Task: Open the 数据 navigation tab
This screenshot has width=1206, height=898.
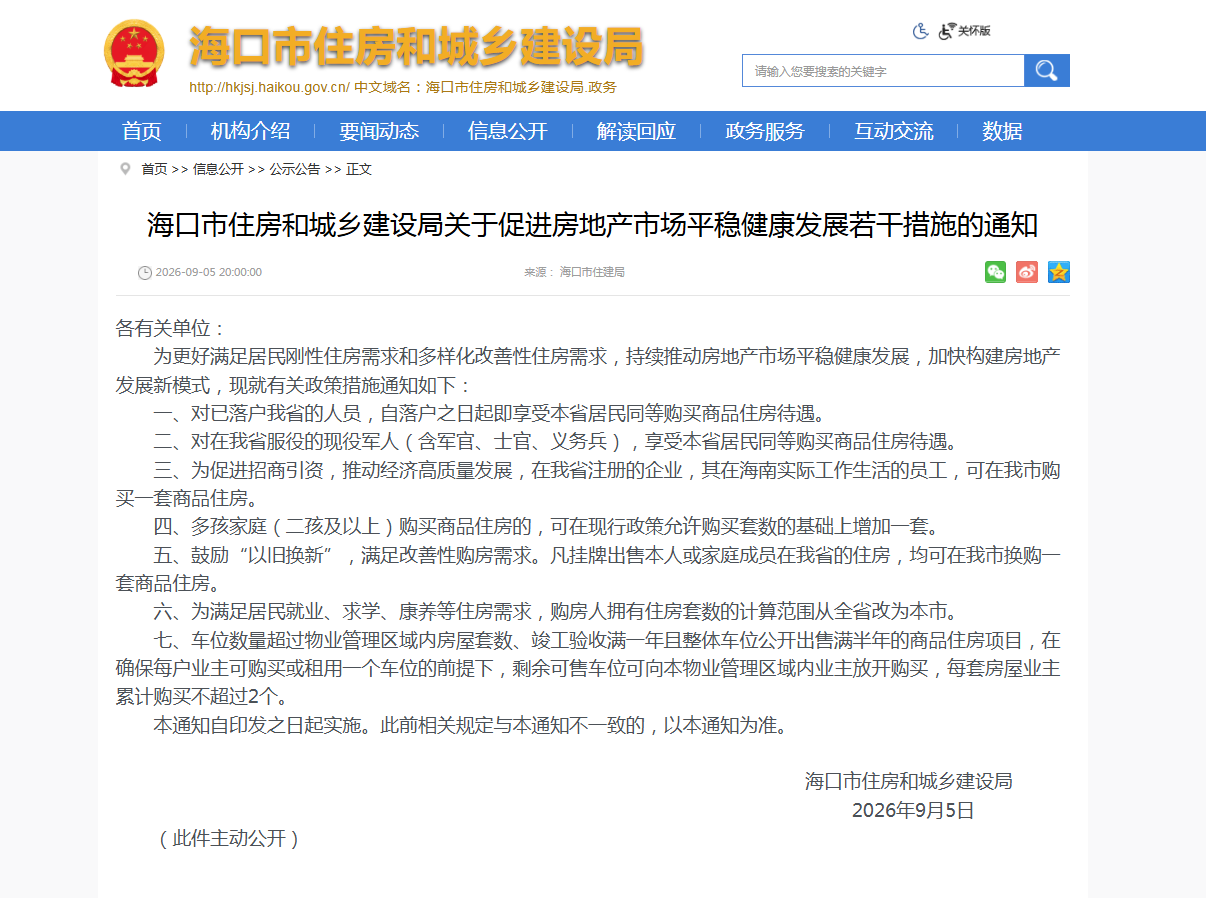Action: (x=1002, y=131)
